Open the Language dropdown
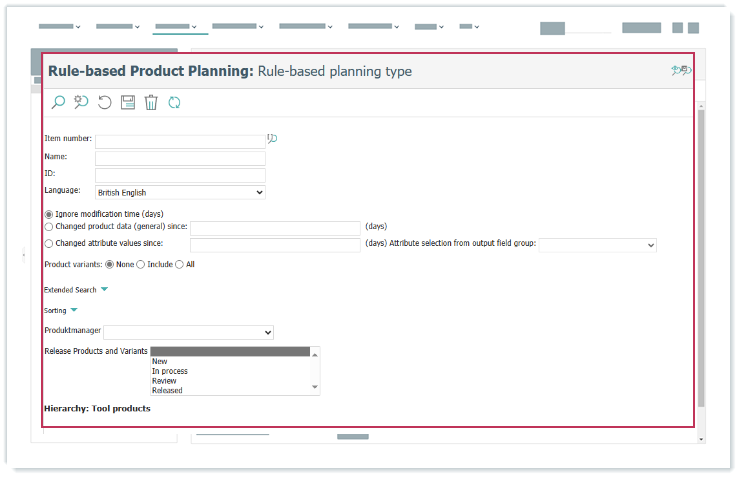The width and height of the screenshot is (740, 478). point(180,192)
